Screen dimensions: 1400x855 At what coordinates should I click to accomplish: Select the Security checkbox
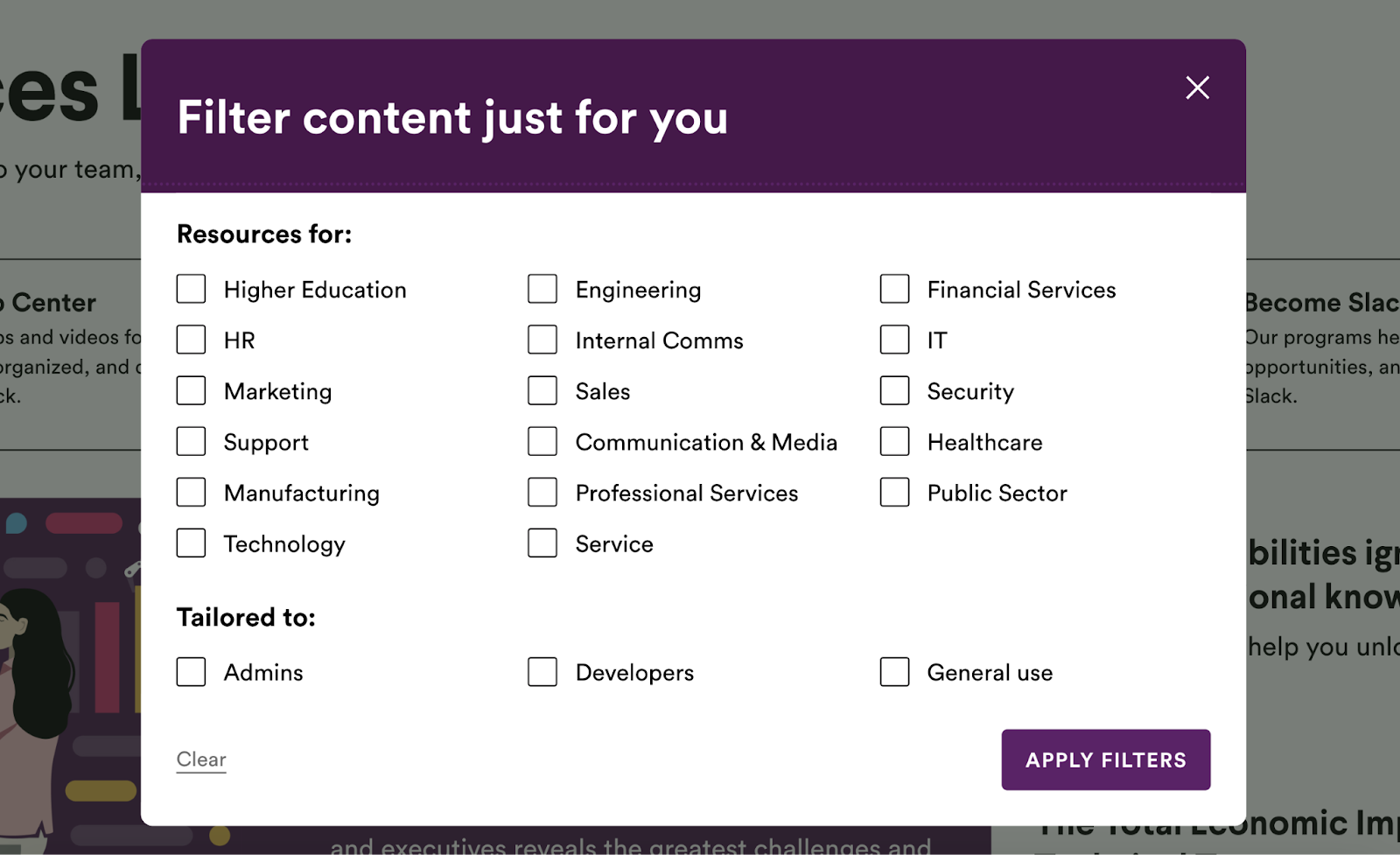[894, 390]
